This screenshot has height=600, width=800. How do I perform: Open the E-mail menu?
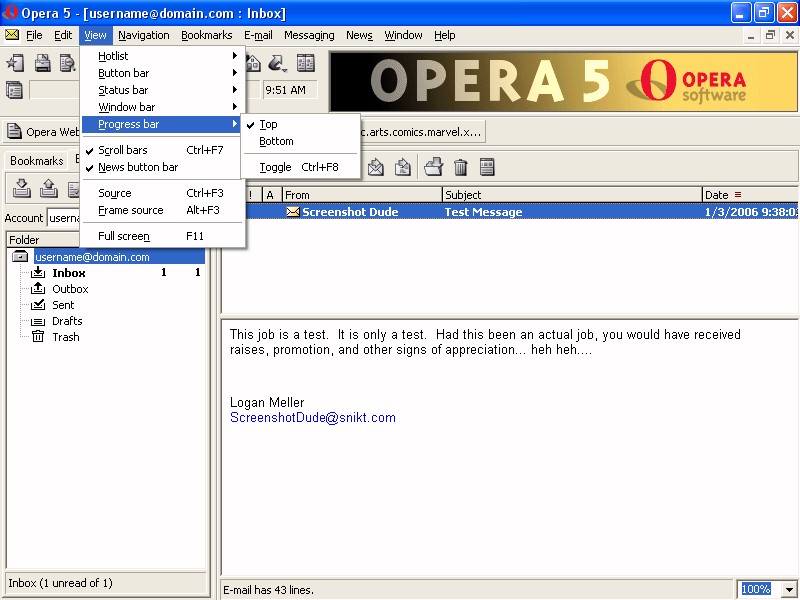pyautogui.click(x=258, y=35)
